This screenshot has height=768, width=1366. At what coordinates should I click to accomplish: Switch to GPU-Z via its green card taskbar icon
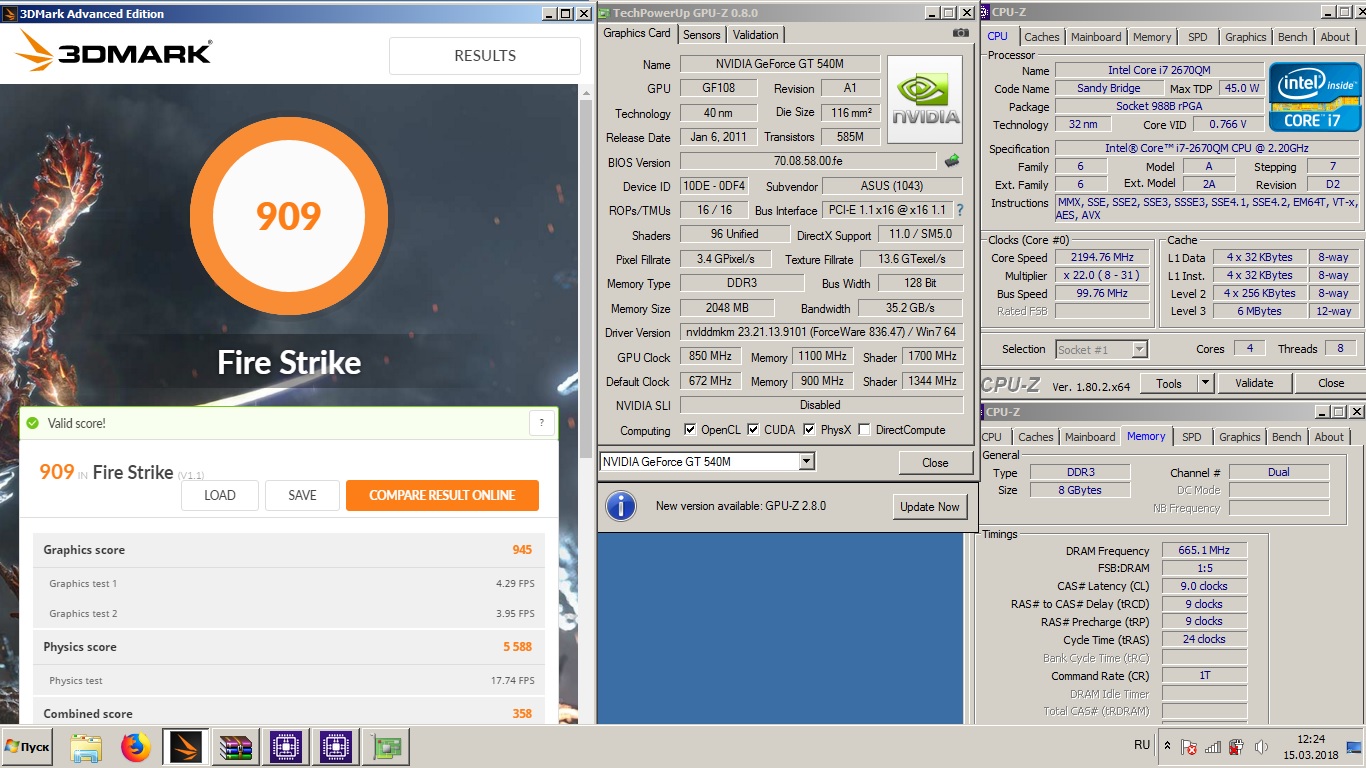pyautogui.click(x=386, y=748)
